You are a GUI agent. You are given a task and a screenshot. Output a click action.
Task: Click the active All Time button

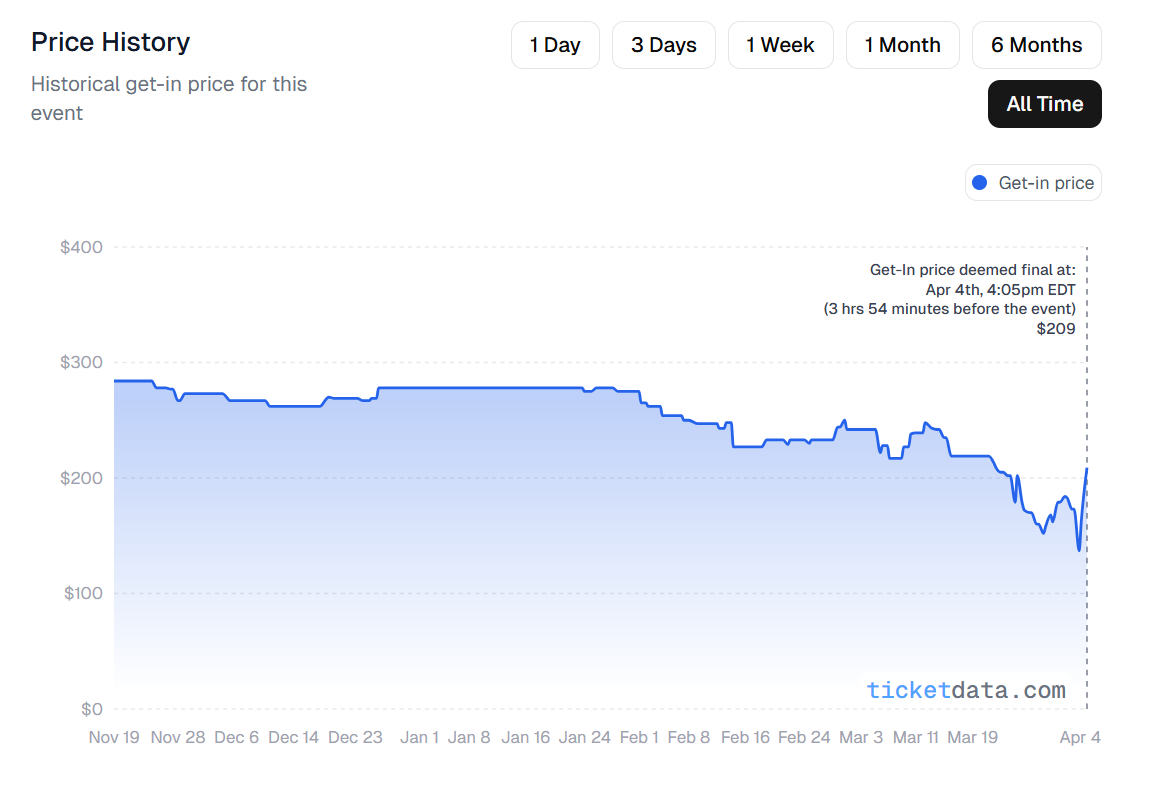tap(1044, 104)
